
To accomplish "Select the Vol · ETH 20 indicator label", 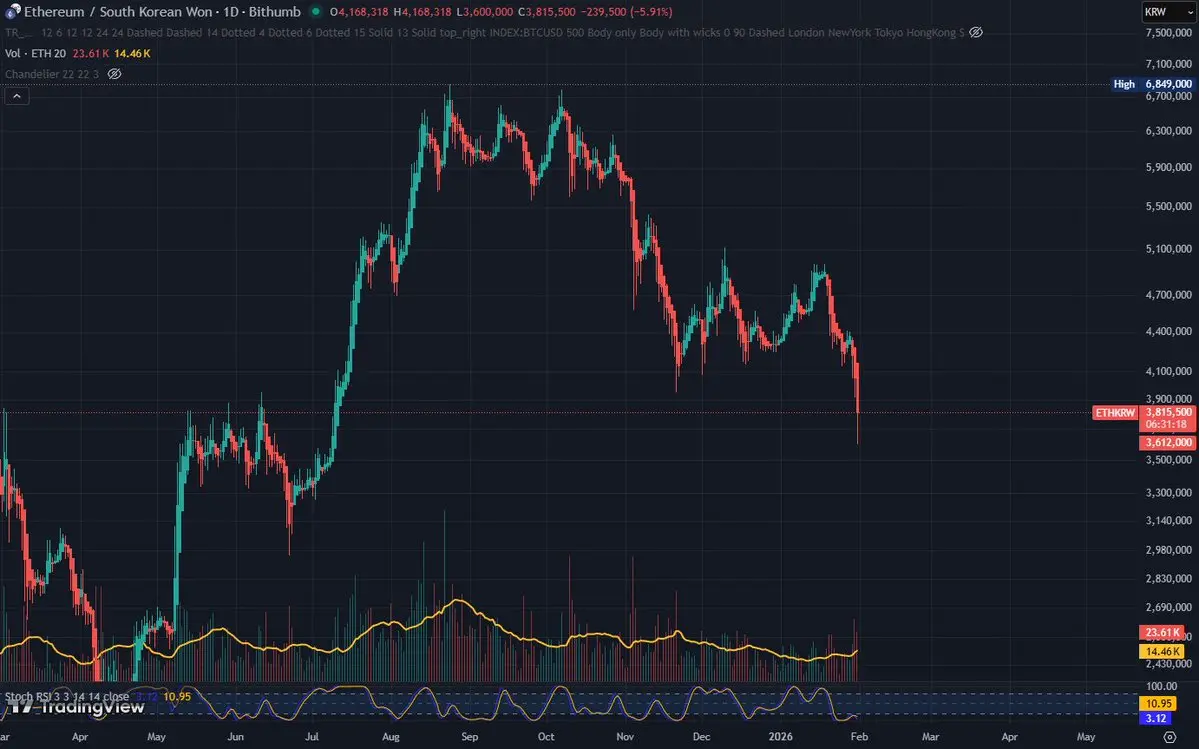I will [x=35, y=54].
